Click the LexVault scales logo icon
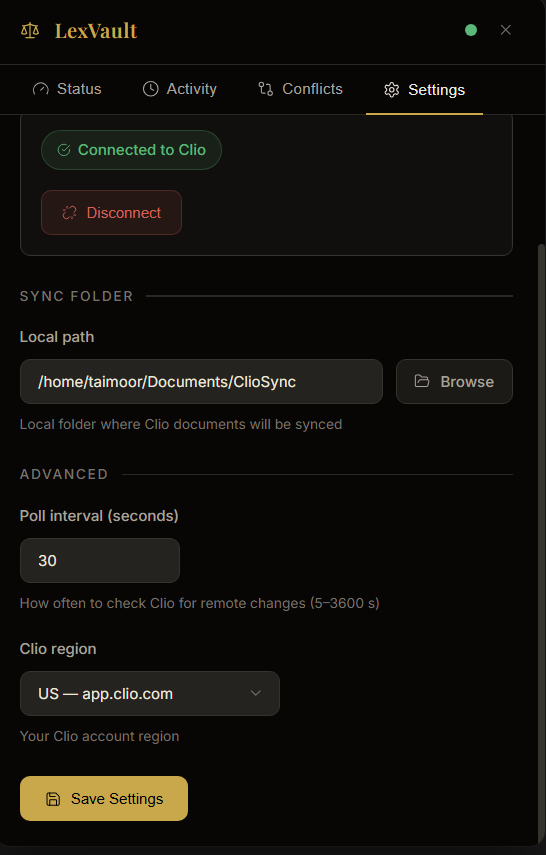The height and width of the screenshot is (855, 546). (x=30, y=31)
